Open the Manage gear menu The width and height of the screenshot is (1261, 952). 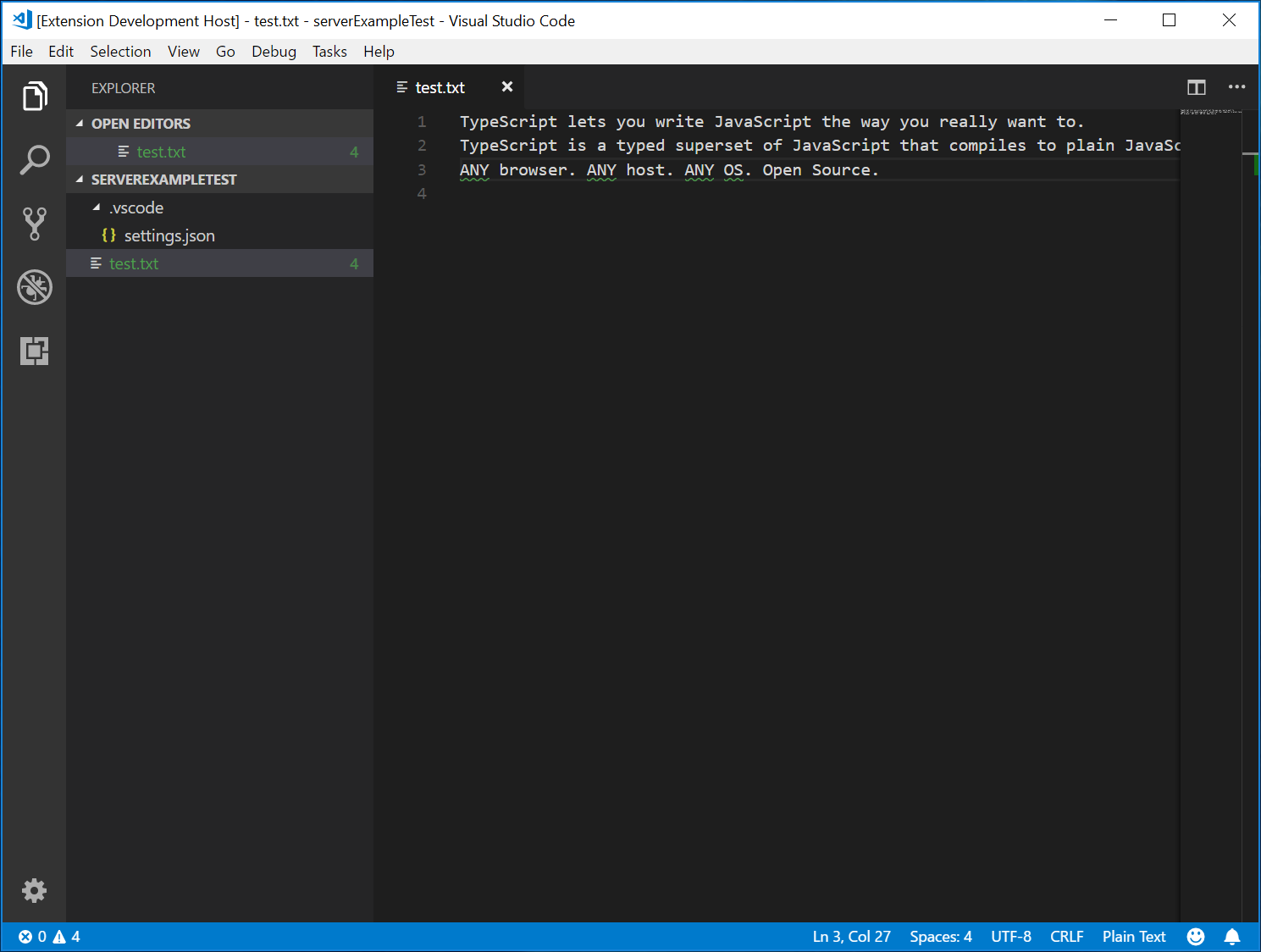[x=34, y=890]
